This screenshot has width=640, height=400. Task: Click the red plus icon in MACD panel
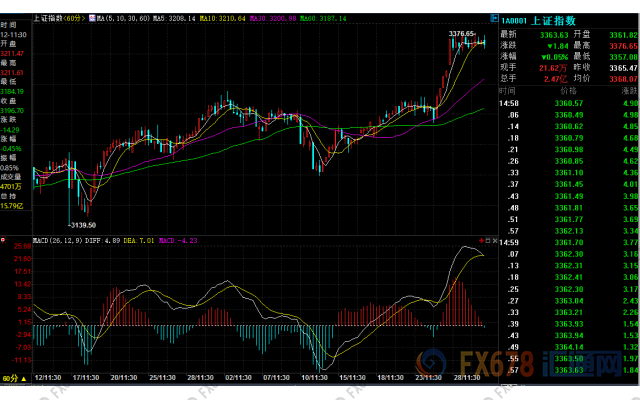483,241
